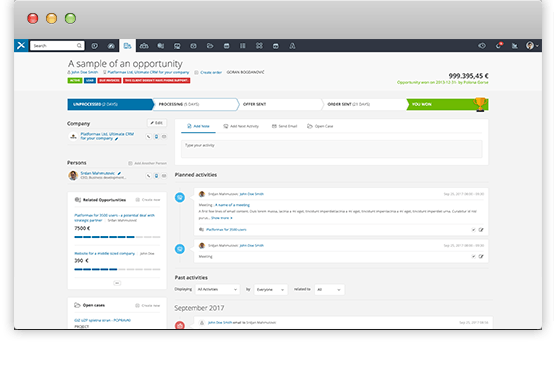Screen dimensions: 555x370
Task: Mark 'A name of a meeting' activity as done
Action: 473,230
